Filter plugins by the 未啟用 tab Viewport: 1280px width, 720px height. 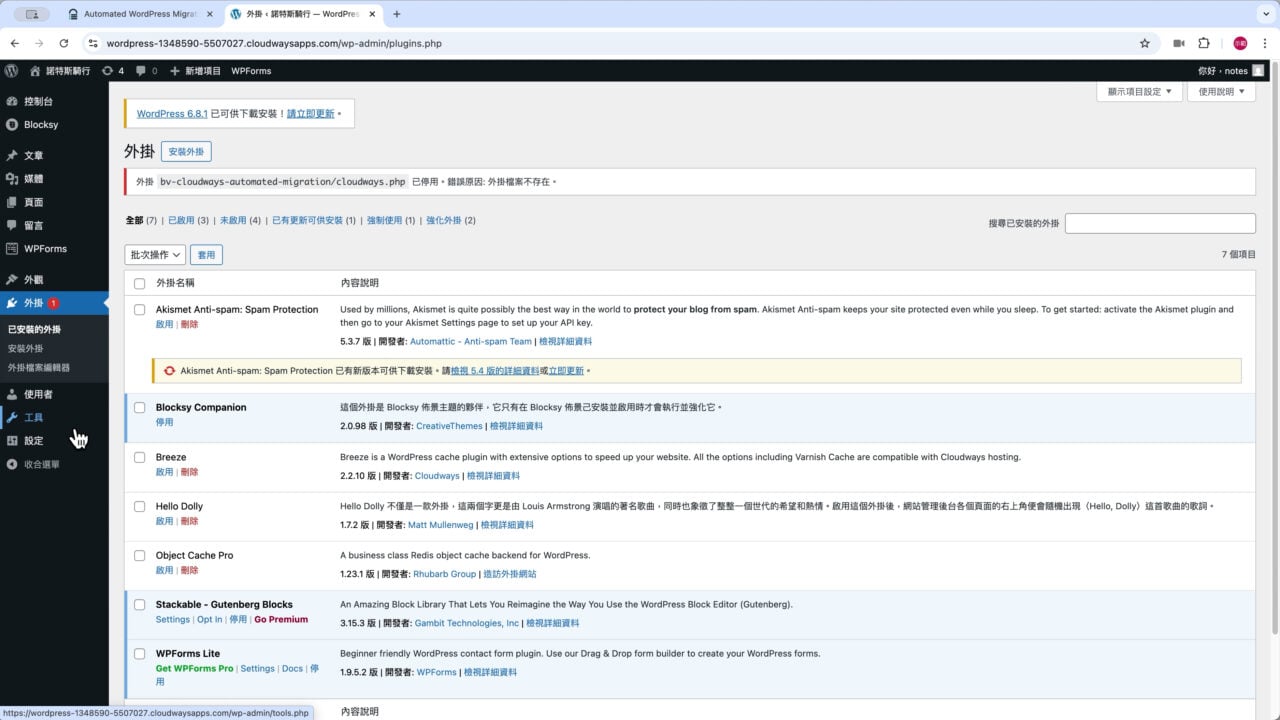233,220
